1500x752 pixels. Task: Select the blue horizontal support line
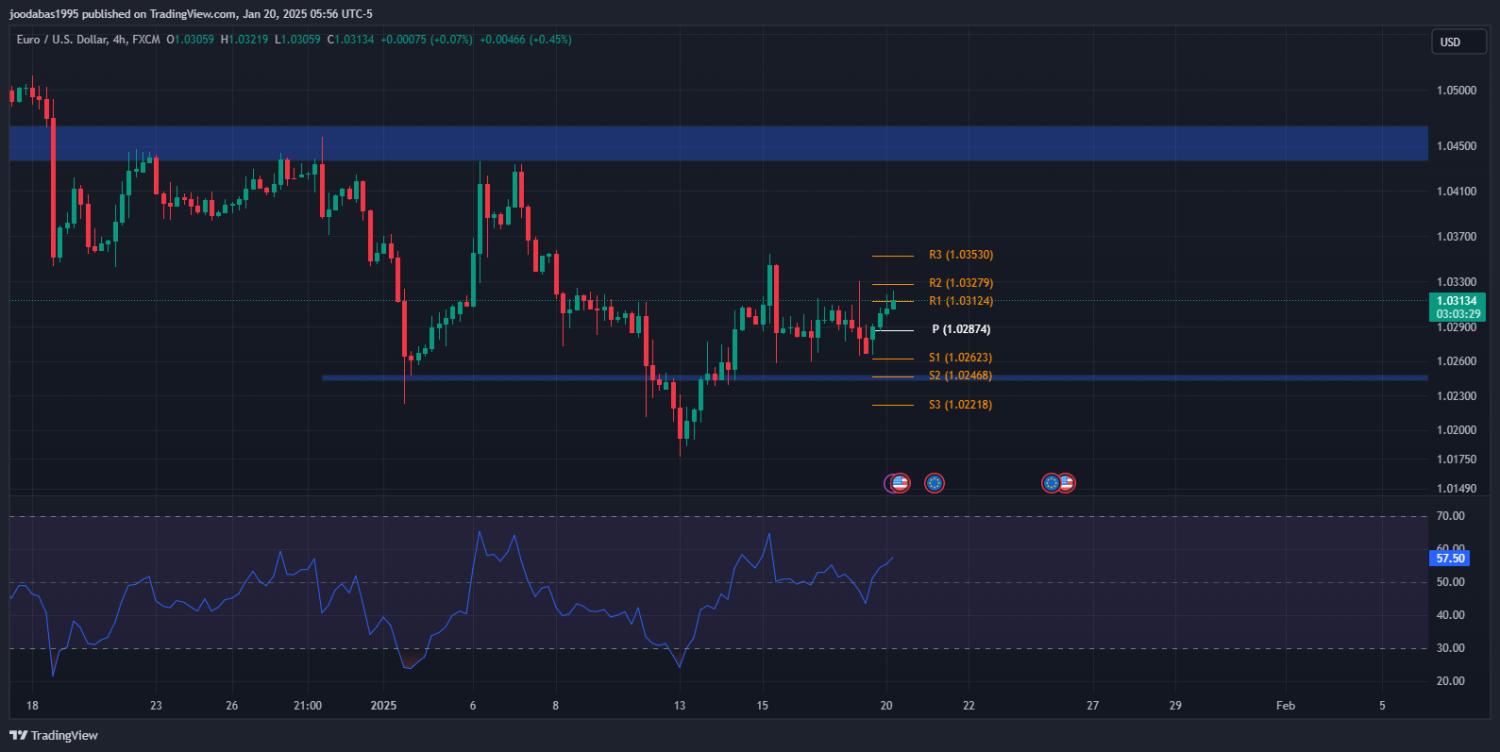874,378
